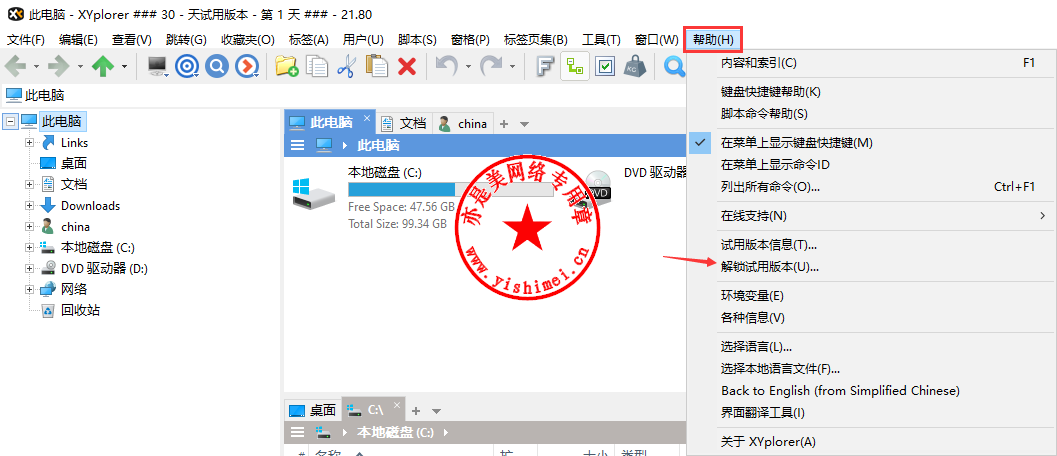Screen dimensions: 1057x456
Task: Open Undo history dropdown arrow
Action: click(469, 66)
